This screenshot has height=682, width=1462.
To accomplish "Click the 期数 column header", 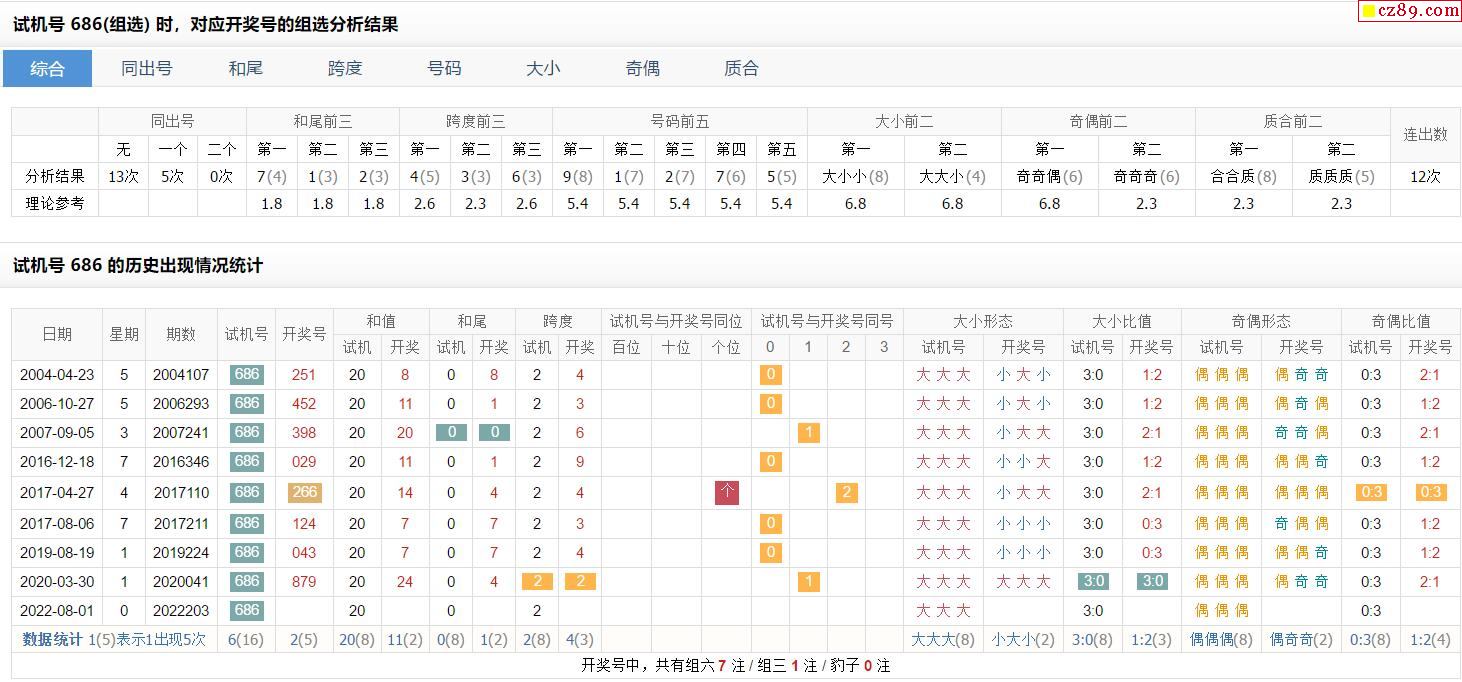I will pos(181,334).
